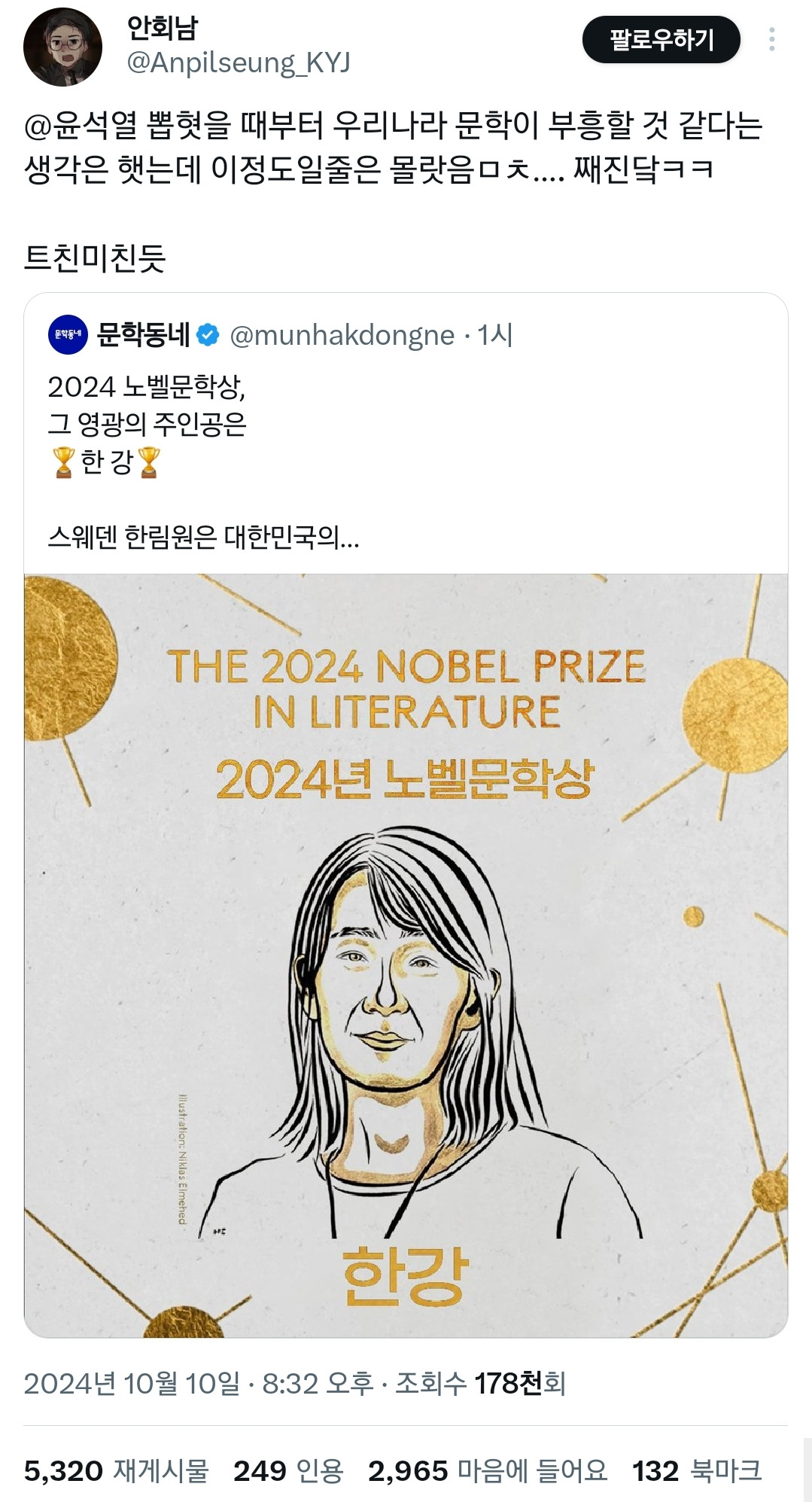Click the quoted tweet 1시 timestamp
Image resolution: width=812 pixels, height=1502 pixels.
[x=495, y=335]
